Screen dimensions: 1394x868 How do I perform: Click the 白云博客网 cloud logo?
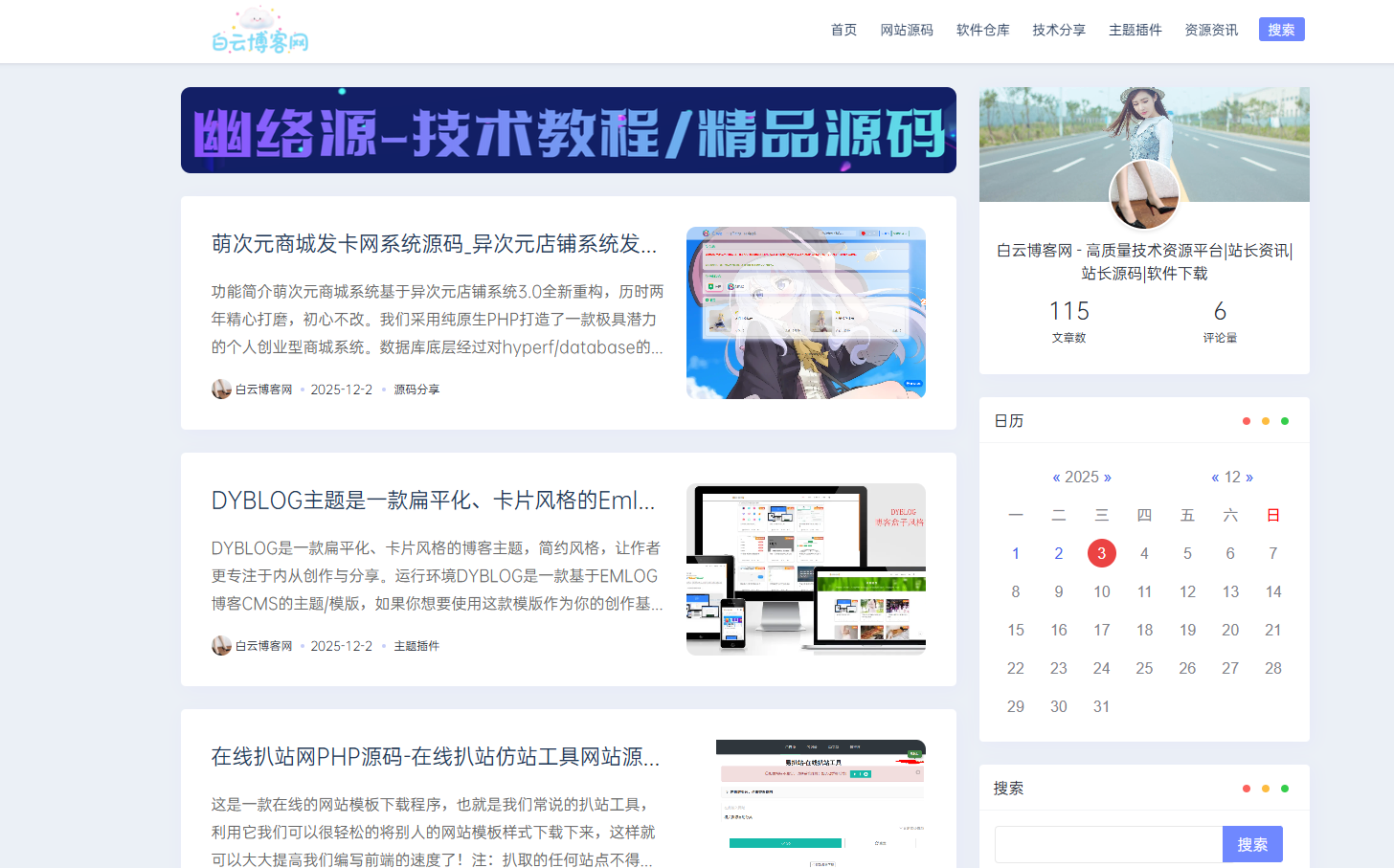(x=259, y=31)
